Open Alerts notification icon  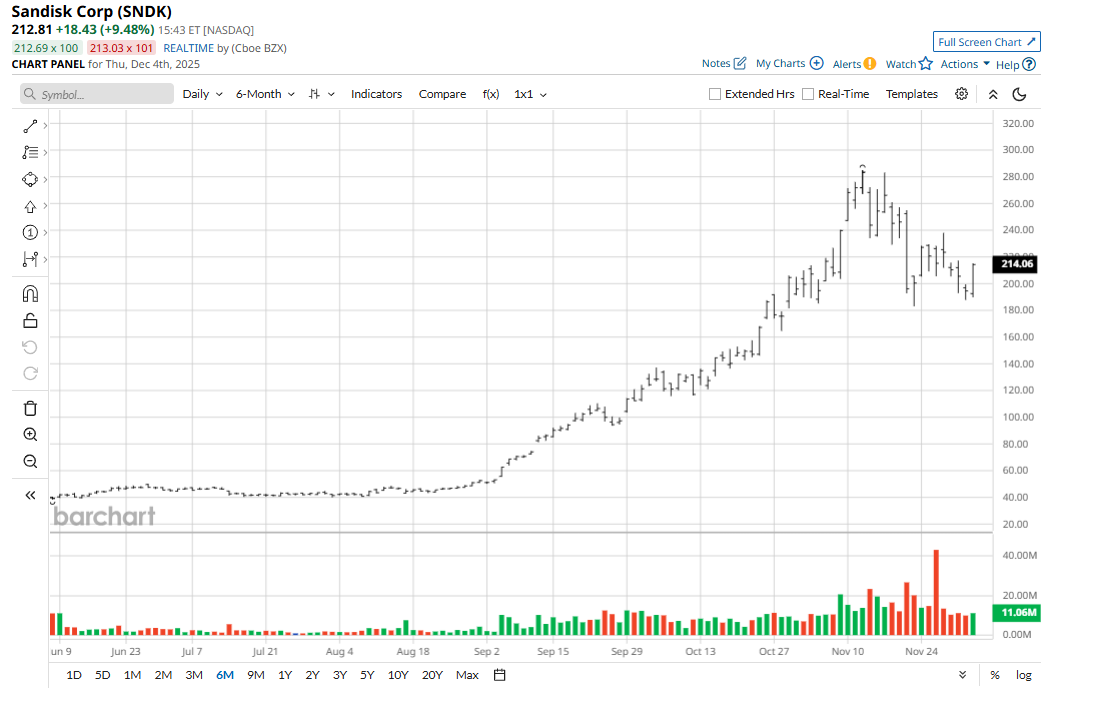[x=869, y=64]
